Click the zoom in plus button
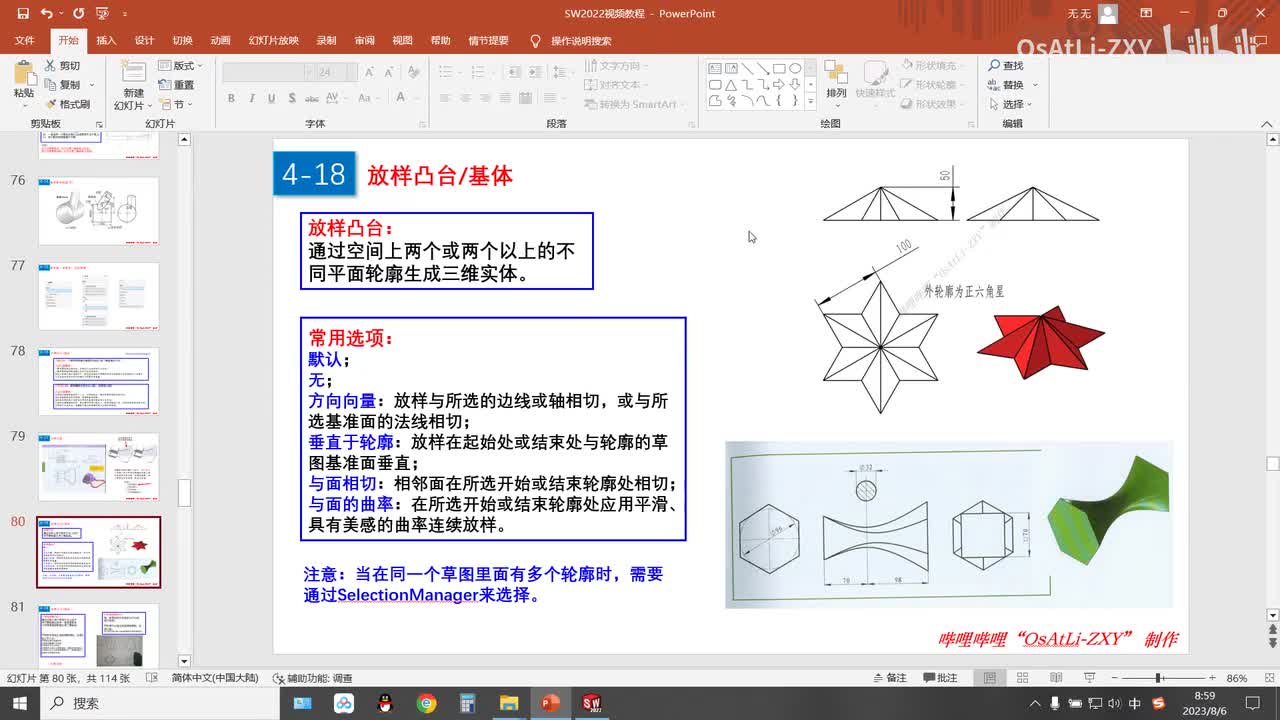This screenshot has height=720, width=1280. (1212, 678)
